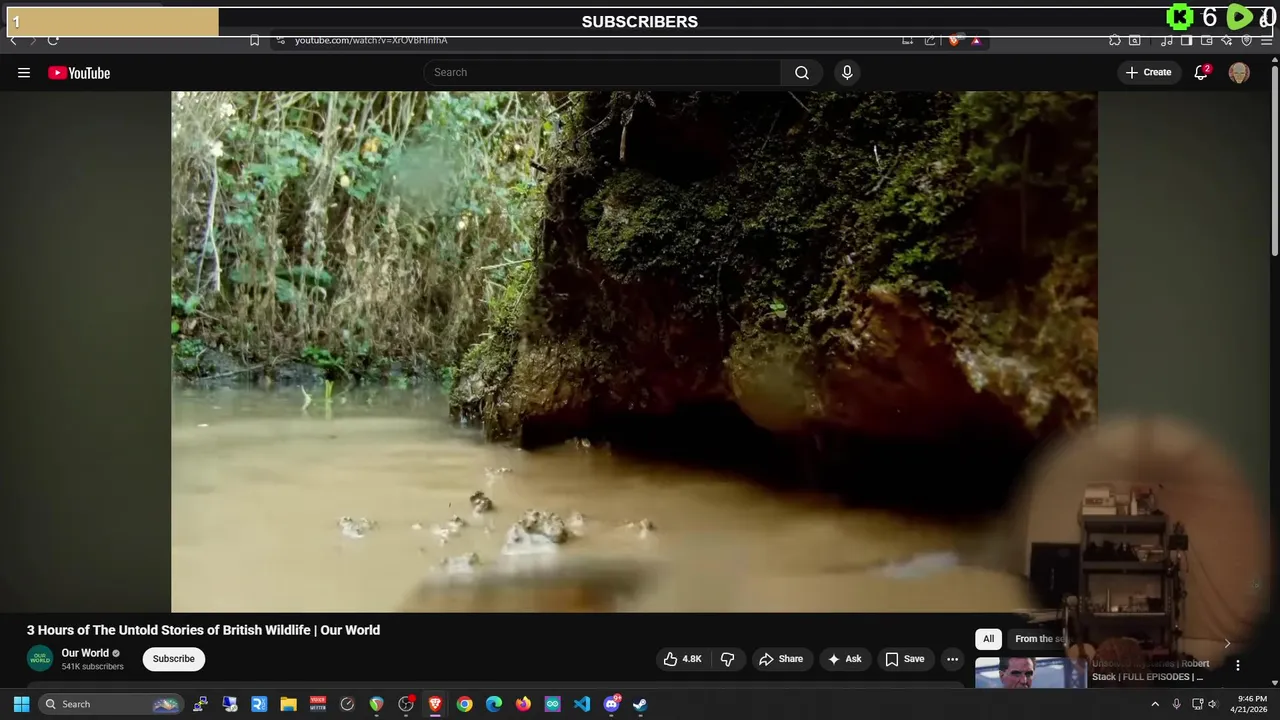Show hidden system tray icons

[x=1155, y=704]
